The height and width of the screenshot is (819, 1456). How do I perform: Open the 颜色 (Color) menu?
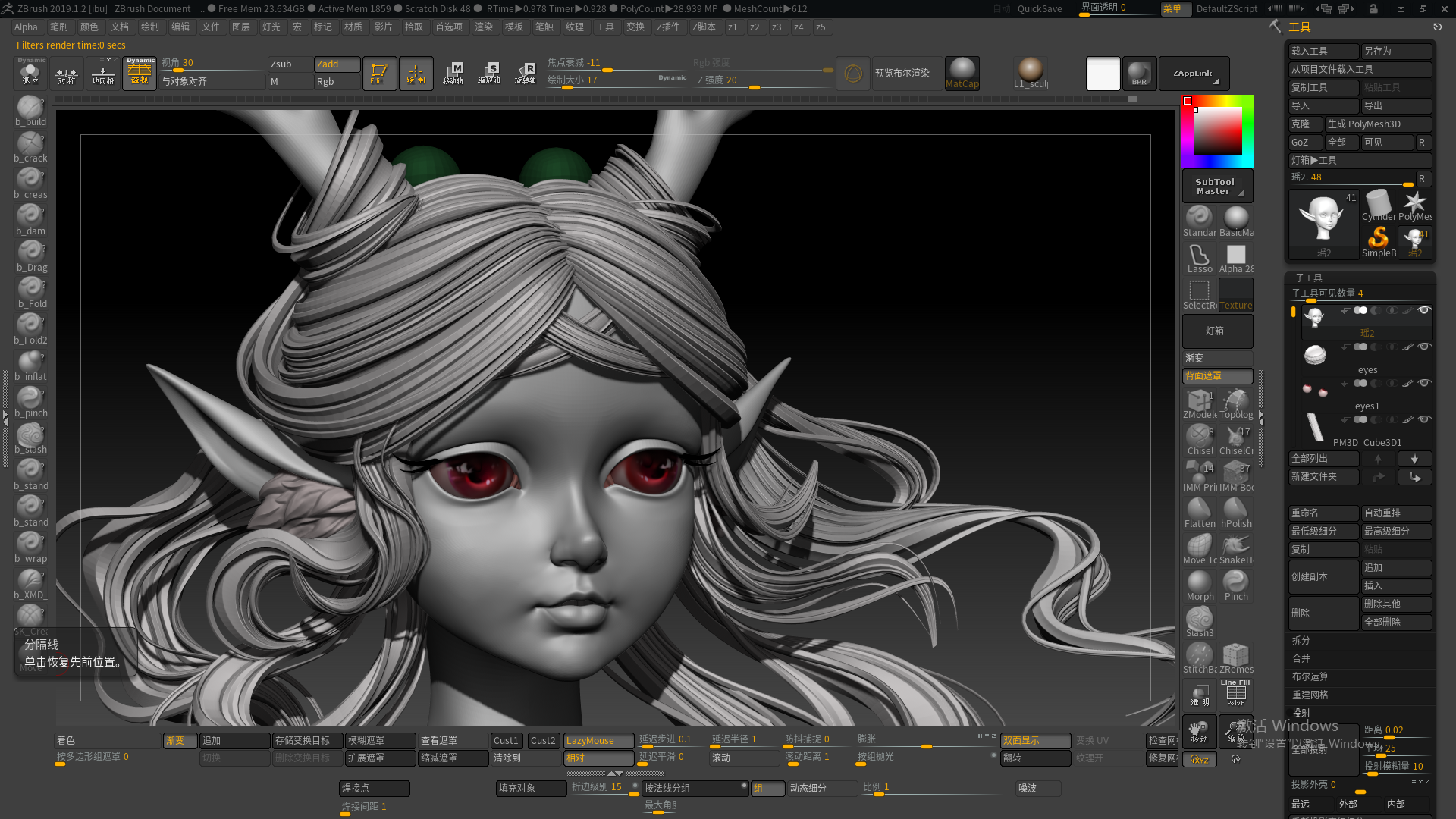[89, 27]
